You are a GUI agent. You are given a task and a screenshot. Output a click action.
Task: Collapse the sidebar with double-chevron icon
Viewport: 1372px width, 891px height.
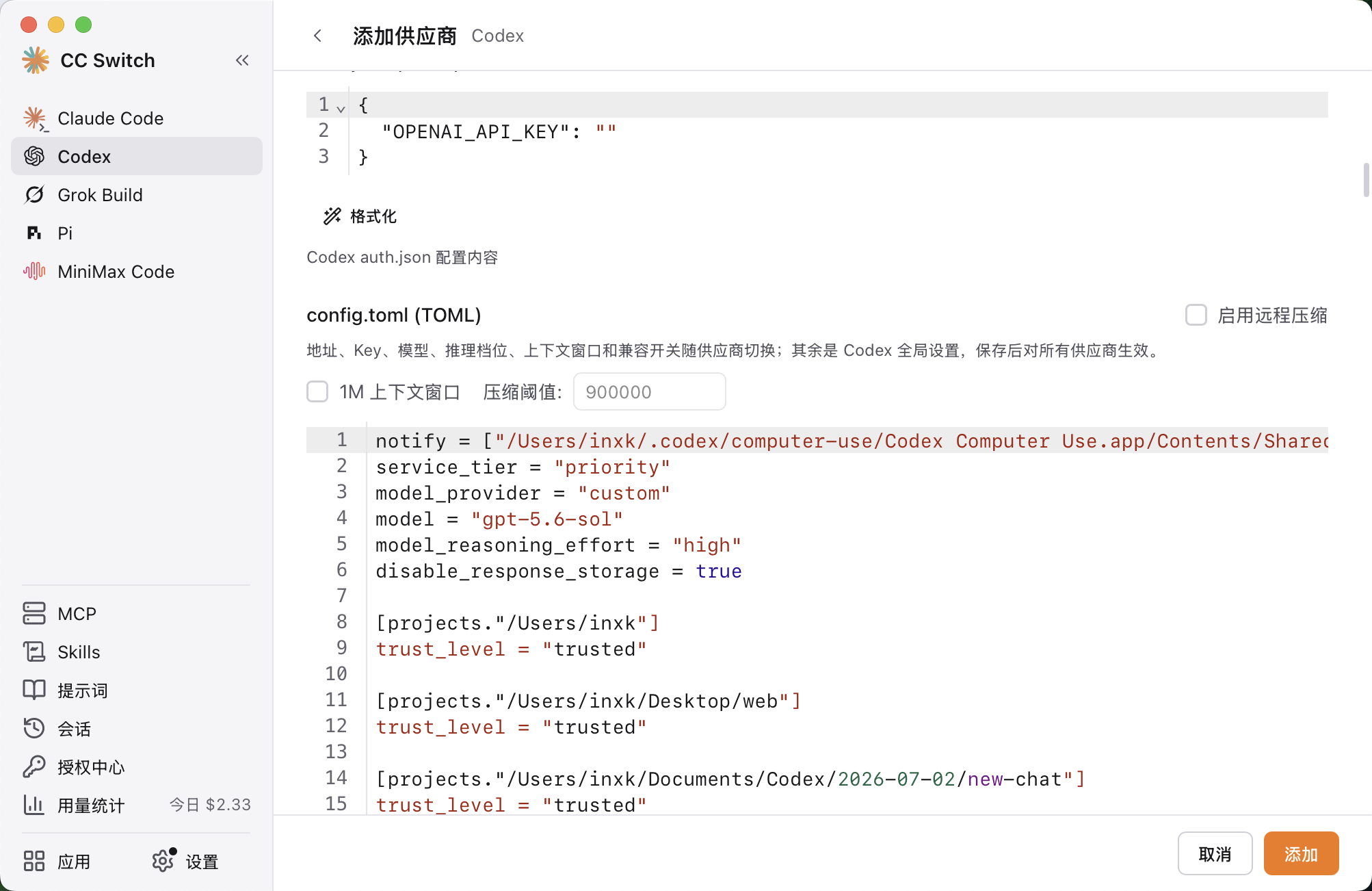click(x=242, y=60)
